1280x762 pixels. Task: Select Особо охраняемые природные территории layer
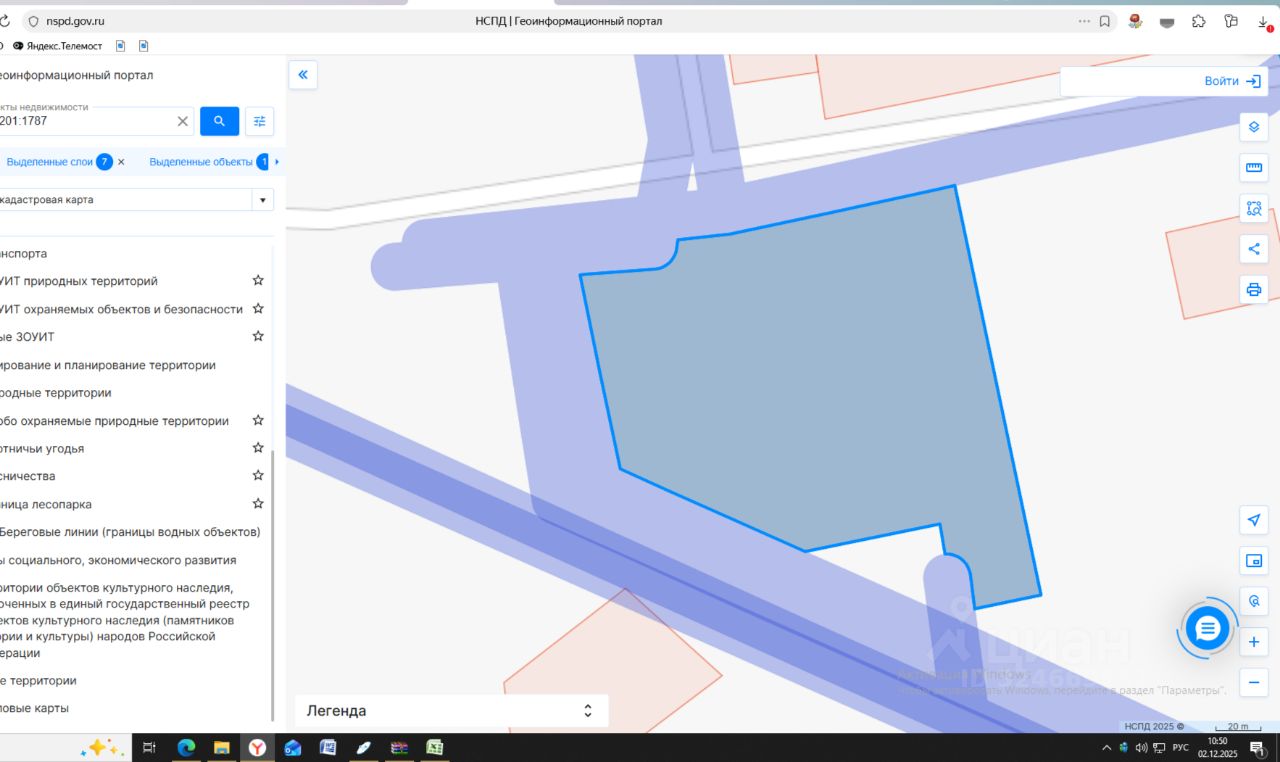coord(114,421)
